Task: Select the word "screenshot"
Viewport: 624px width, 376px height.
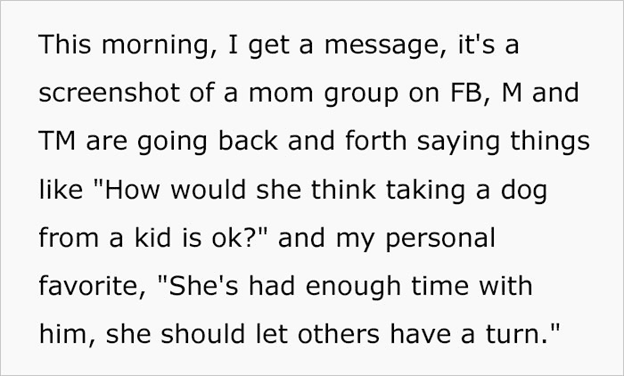Action: (109, 93)
